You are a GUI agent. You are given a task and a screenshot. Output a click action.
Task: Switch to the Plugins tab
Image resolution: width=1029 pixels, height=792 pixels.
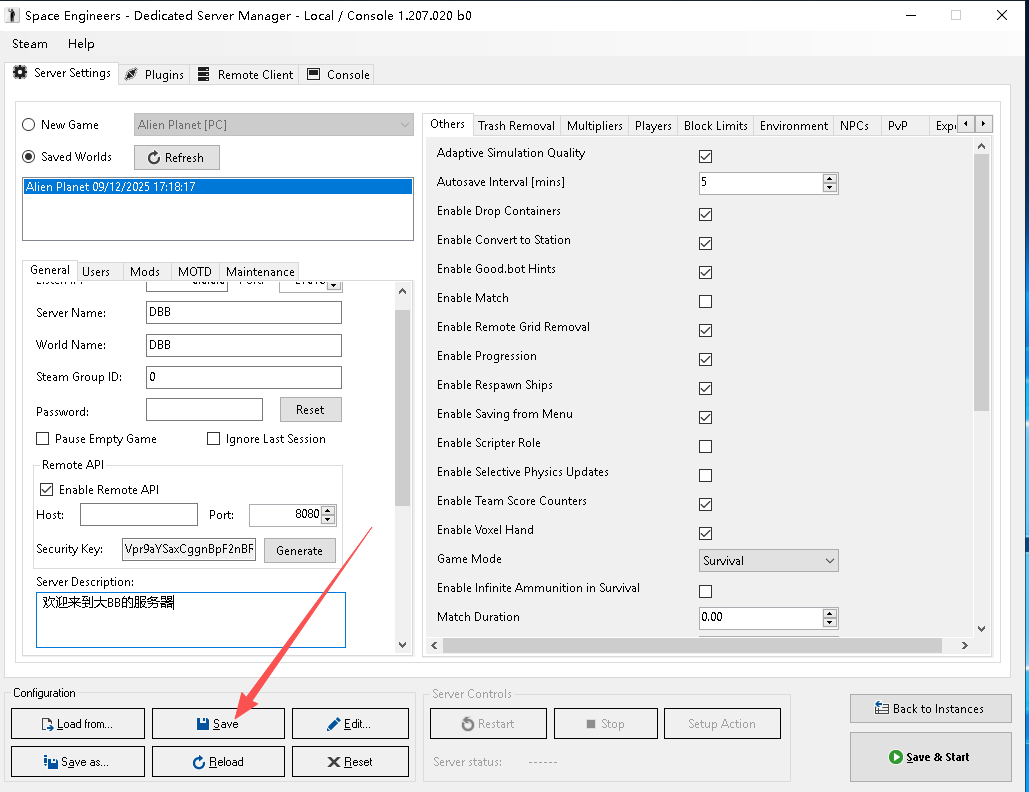[155, 75]
